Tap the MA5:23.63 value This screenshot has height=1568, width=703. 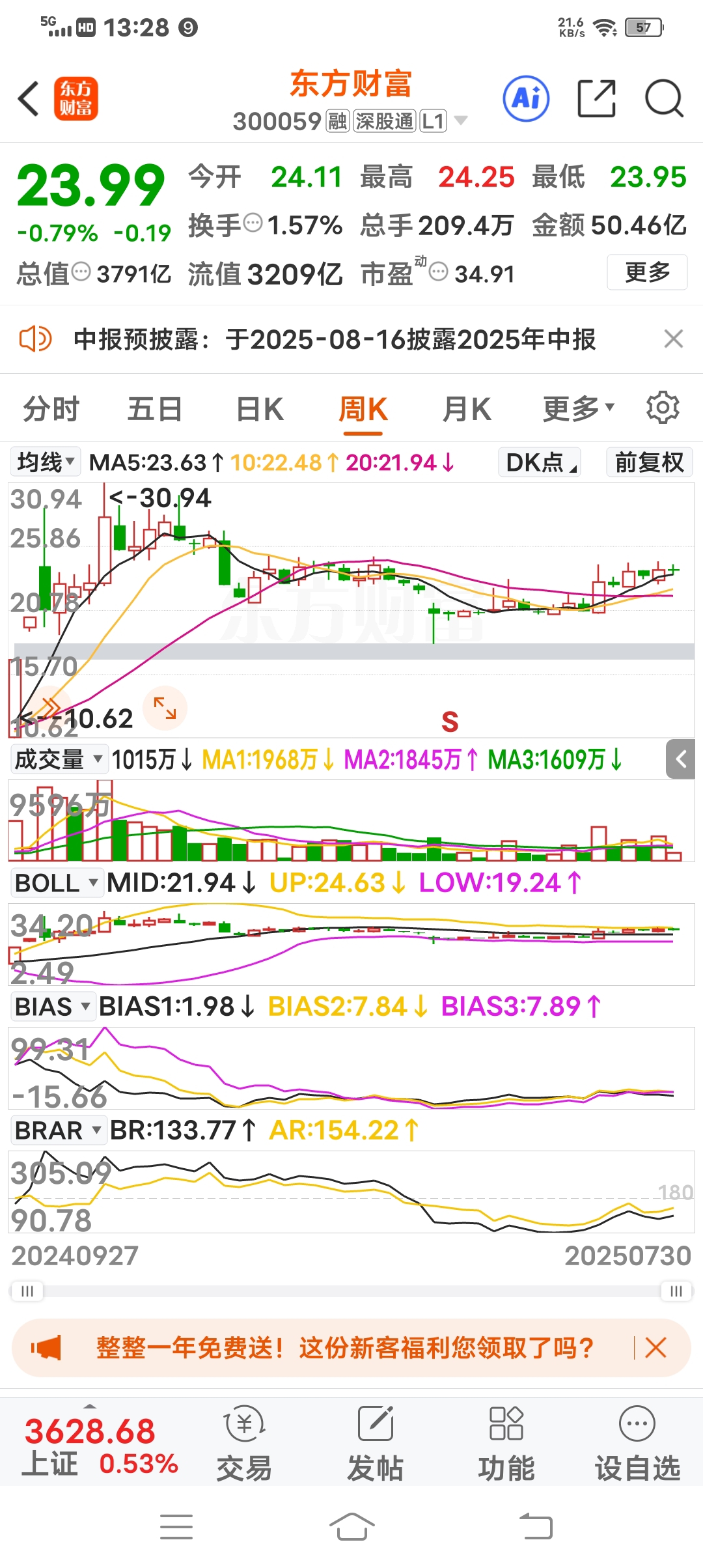157,462
